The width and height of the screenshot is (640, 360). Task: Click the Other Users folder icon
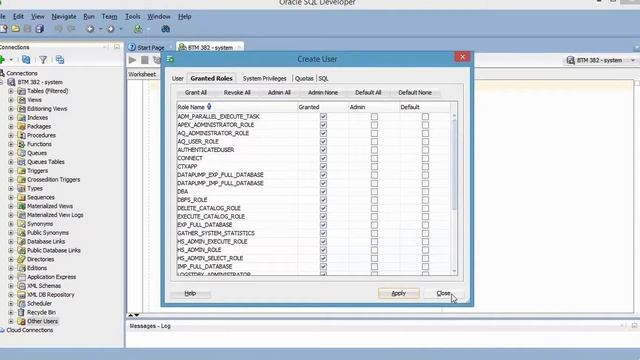click(x=22, y=321)
